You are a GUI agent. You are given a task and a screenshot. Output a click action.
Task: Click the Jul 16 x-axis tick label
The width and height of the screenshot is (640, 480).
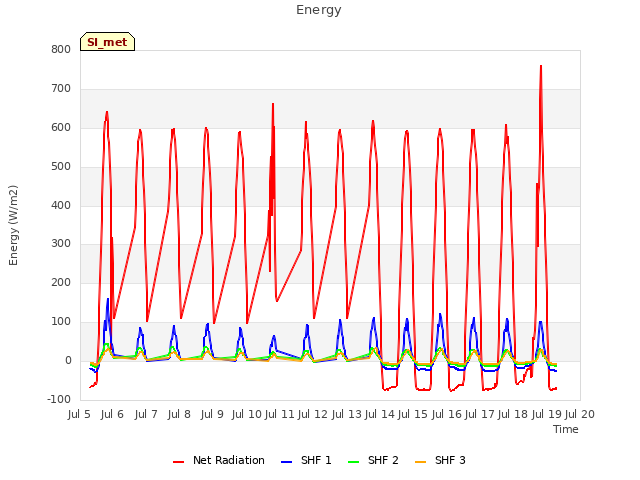pos(446,414)
